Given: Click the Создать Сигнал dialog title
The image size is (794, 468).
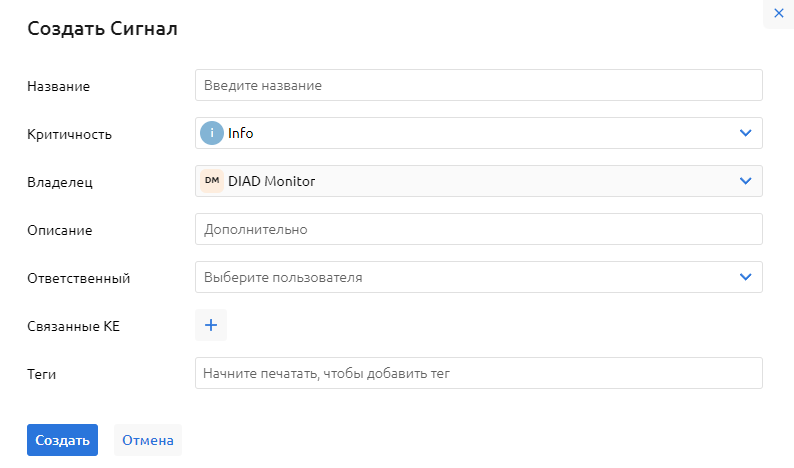Looking at the screenshot, I should [x=102, y=29].
